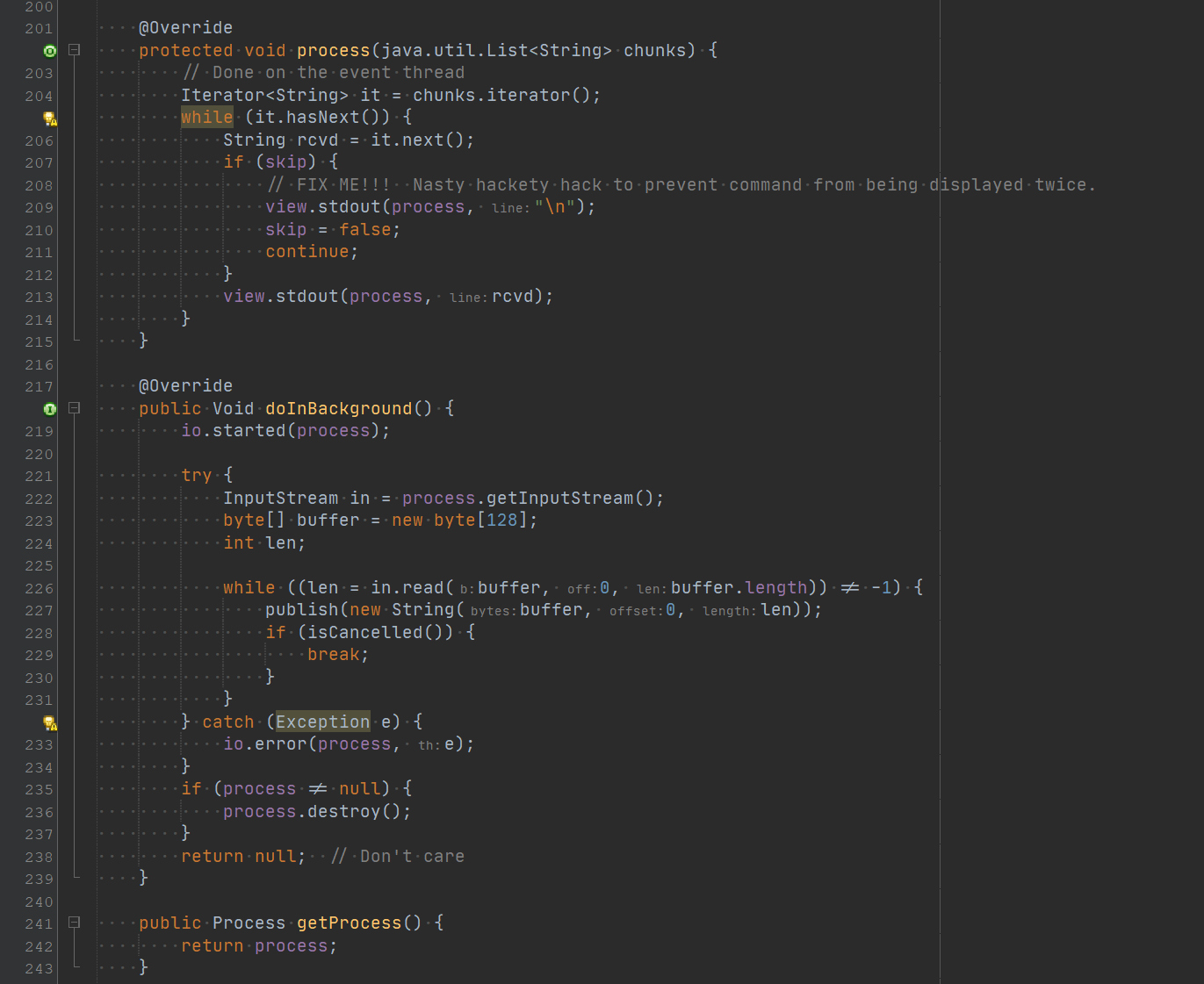Click the "rcvd" argument in view.stdout on line 213

pos(513,297)
